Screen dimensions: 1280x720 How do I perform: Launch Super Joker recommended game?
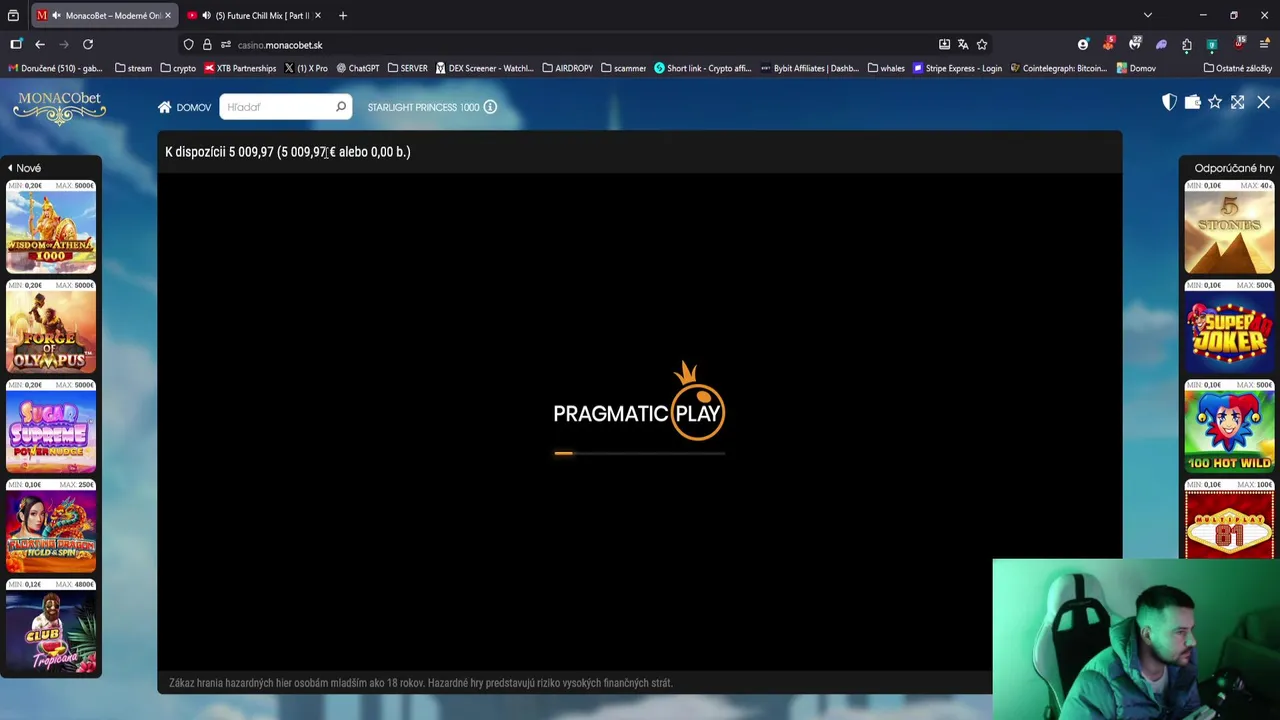point(1229,327)
